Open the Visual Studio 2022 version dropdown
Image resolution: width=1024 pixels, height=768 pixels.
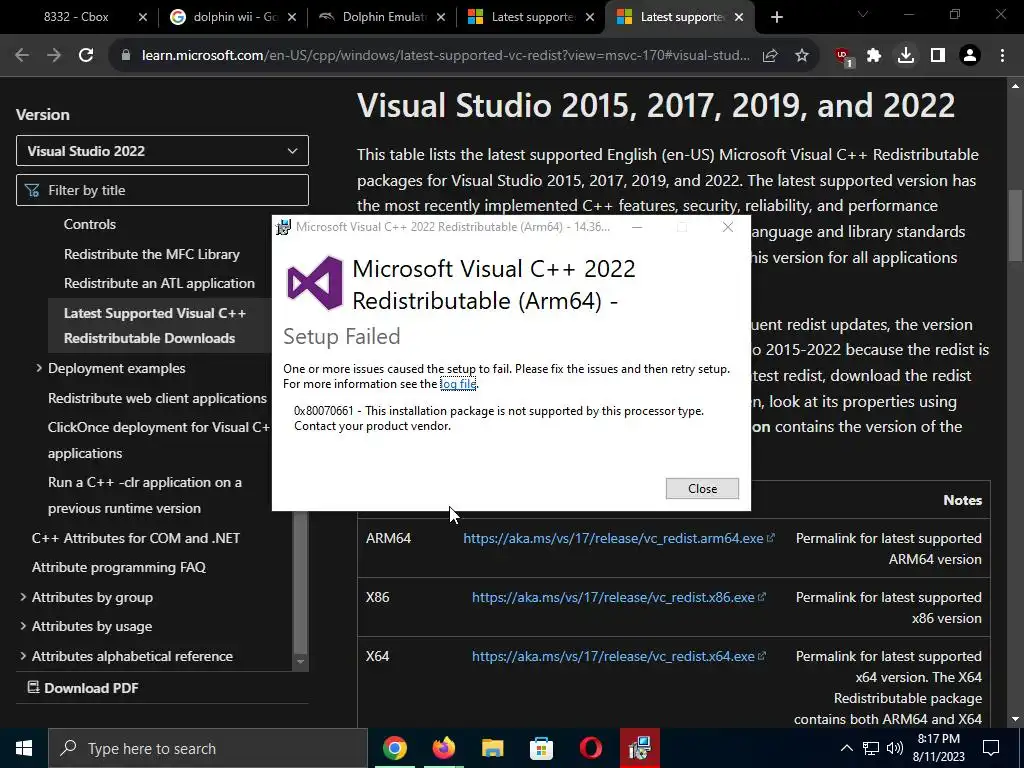[162, 151]
